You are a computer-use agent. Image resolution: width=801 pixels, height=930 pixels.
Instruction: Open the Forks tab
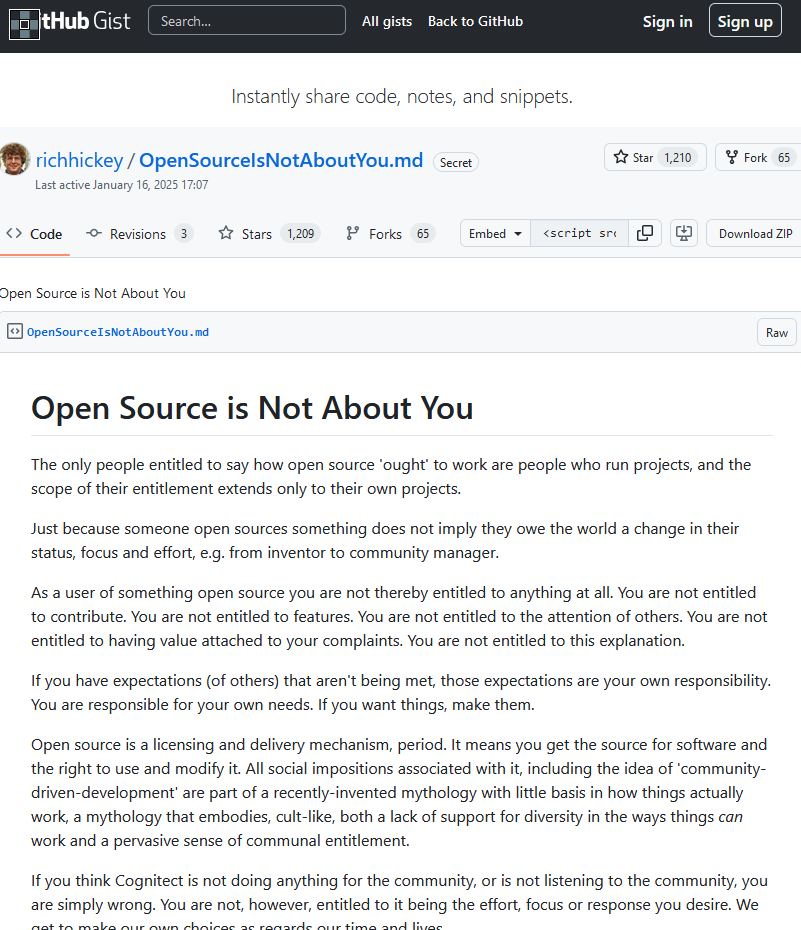[389, 234]
